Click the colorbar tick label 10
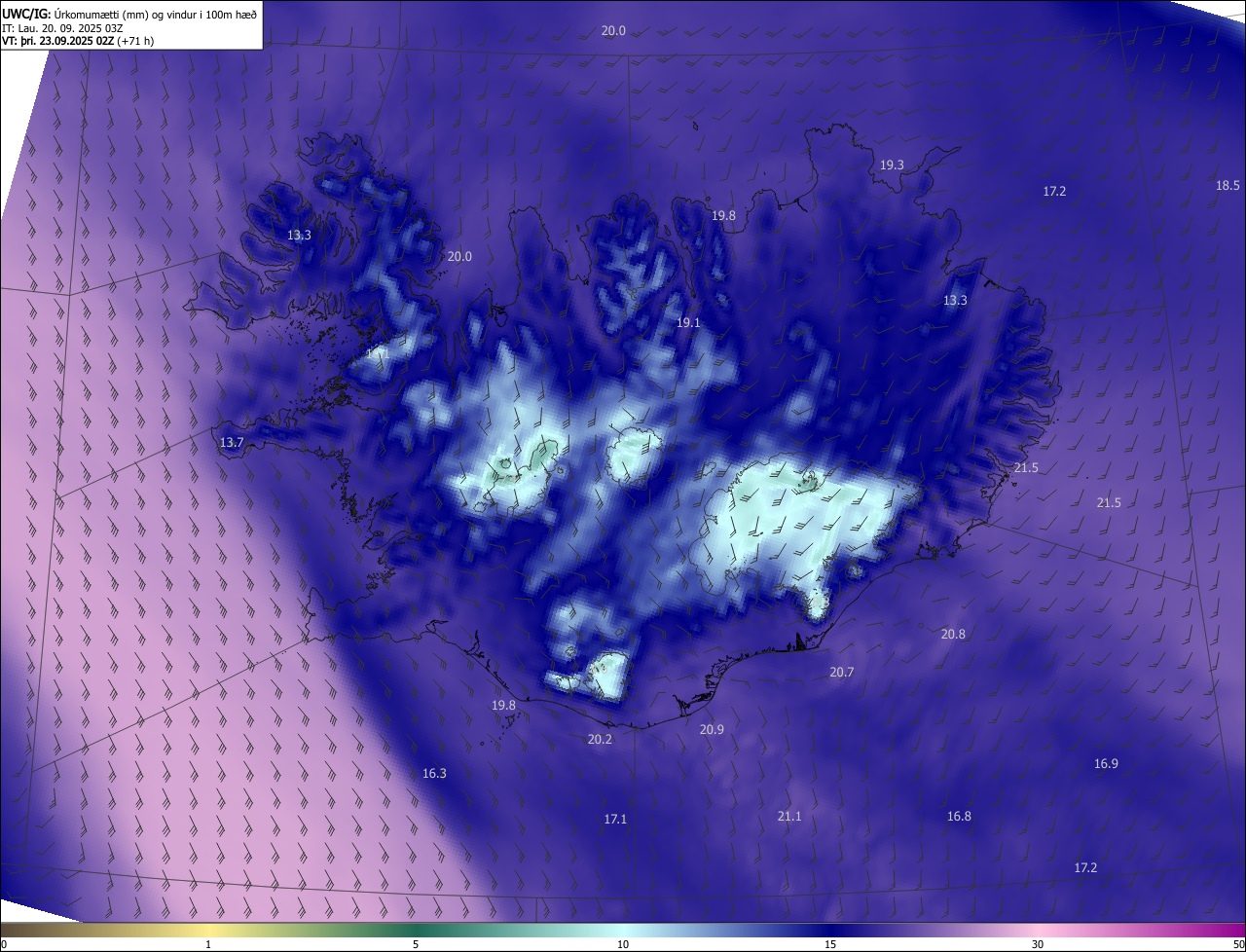This screenshot has width=1246, height=952. [x=623, y=945]
